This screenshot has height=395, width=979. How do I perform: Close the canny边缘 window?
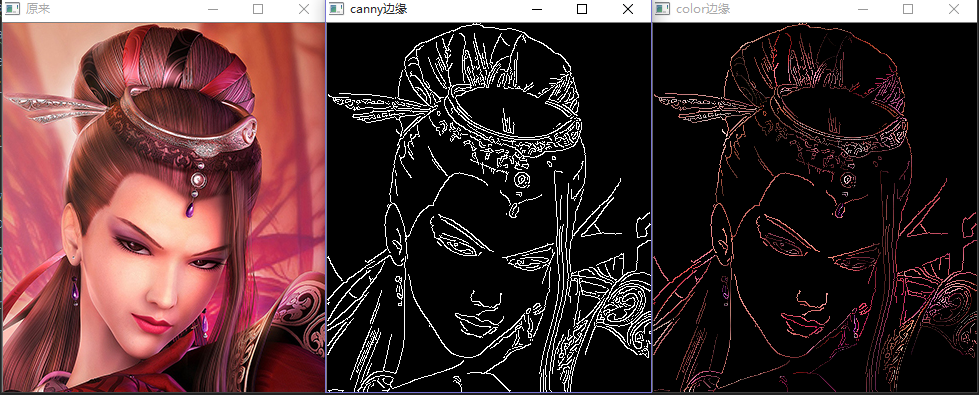[x=628, y=9]
